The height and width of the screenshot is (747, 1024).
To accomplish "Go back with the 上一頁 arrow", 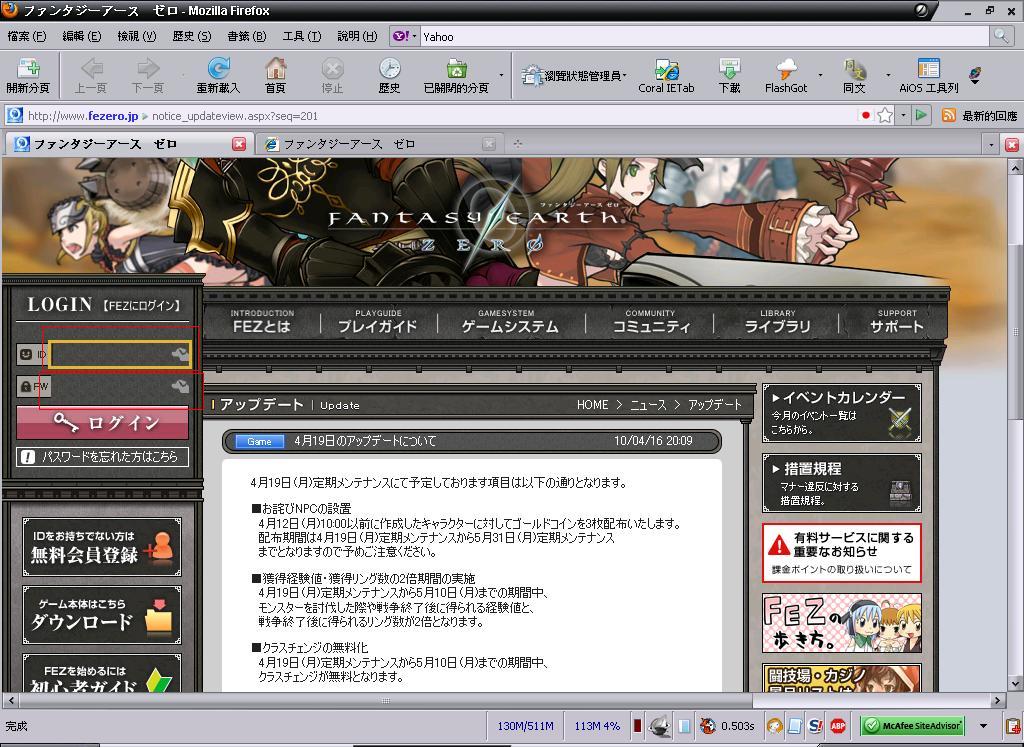I will tap(91, 76).
